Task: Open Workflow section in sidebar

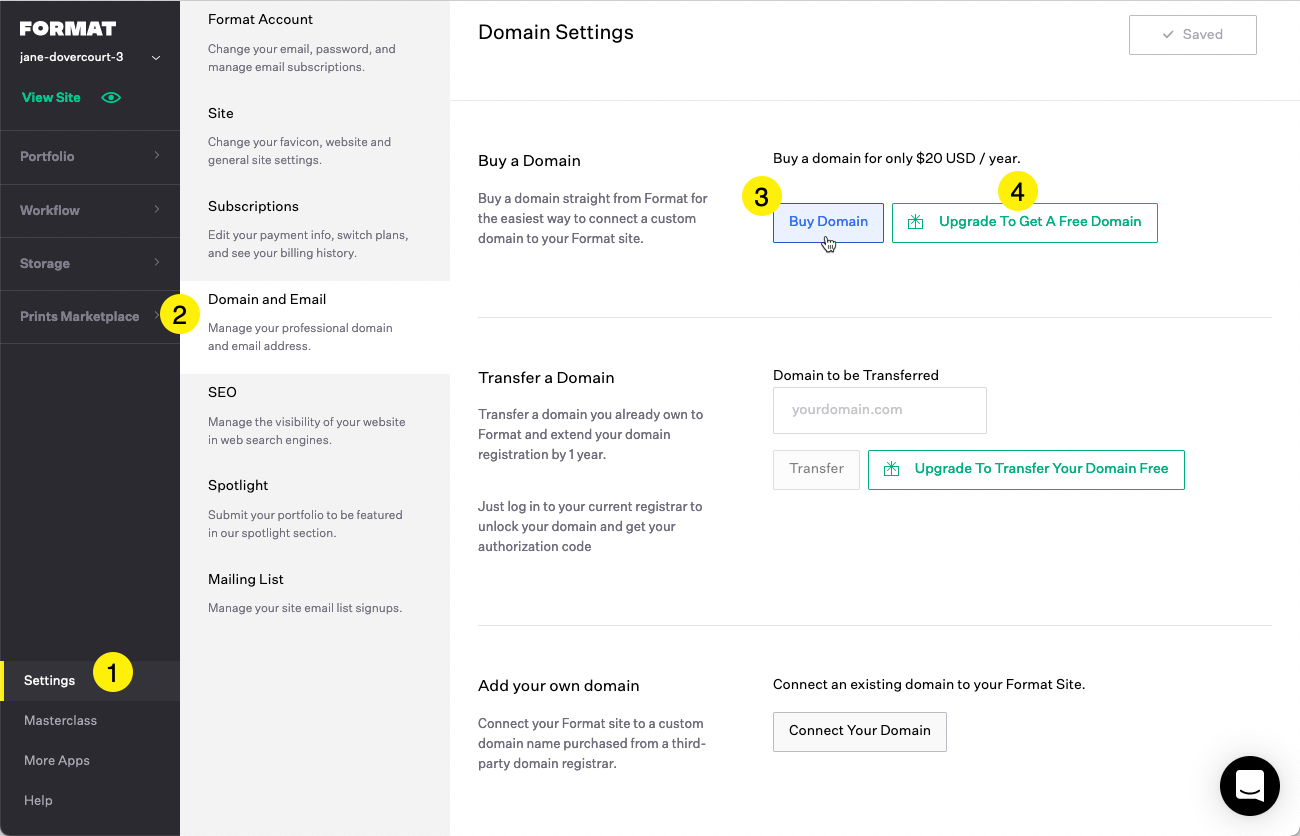Action: [90, 211]
